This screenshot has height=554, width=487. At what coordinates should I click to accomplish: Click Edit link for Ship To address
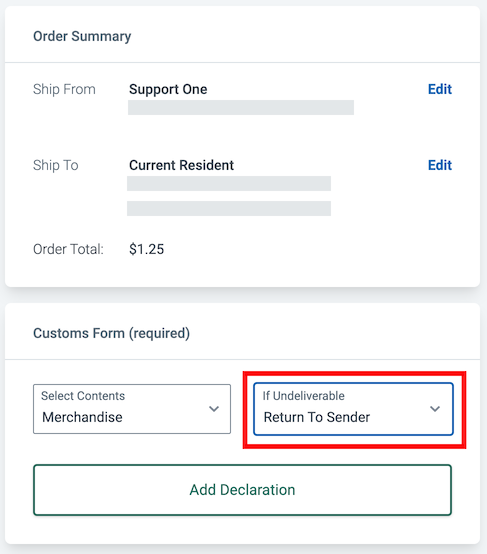(x=440, y=165)
